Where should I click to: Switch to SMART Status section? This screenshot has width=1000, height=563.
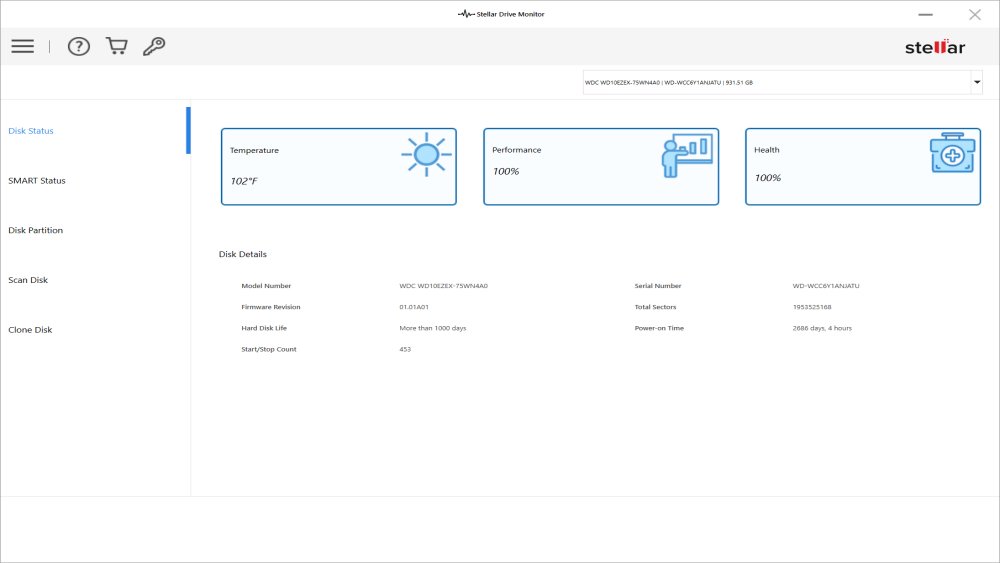(37, 180)
